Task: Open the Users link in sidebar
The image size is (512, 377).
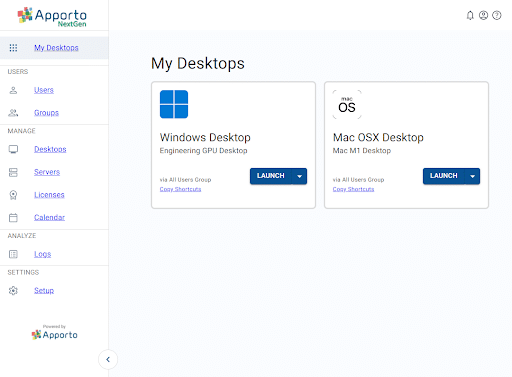Action: click(x=44, y=90)
